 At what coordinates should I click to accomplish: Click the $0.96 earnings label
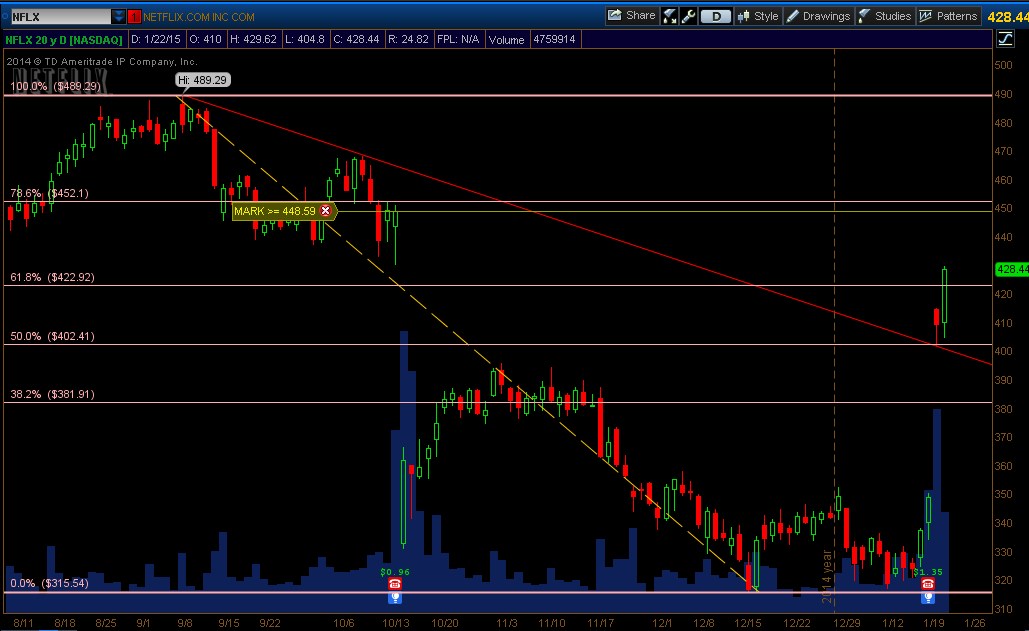point(395,572)
